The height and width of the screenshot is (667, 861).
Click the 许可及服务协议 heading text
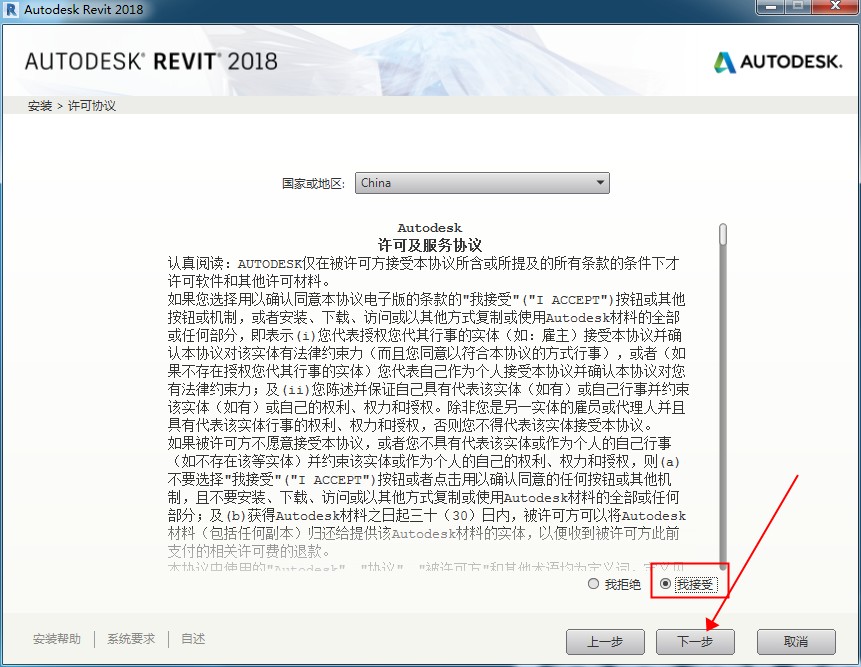pyautogui.click(x=430, y=245)
